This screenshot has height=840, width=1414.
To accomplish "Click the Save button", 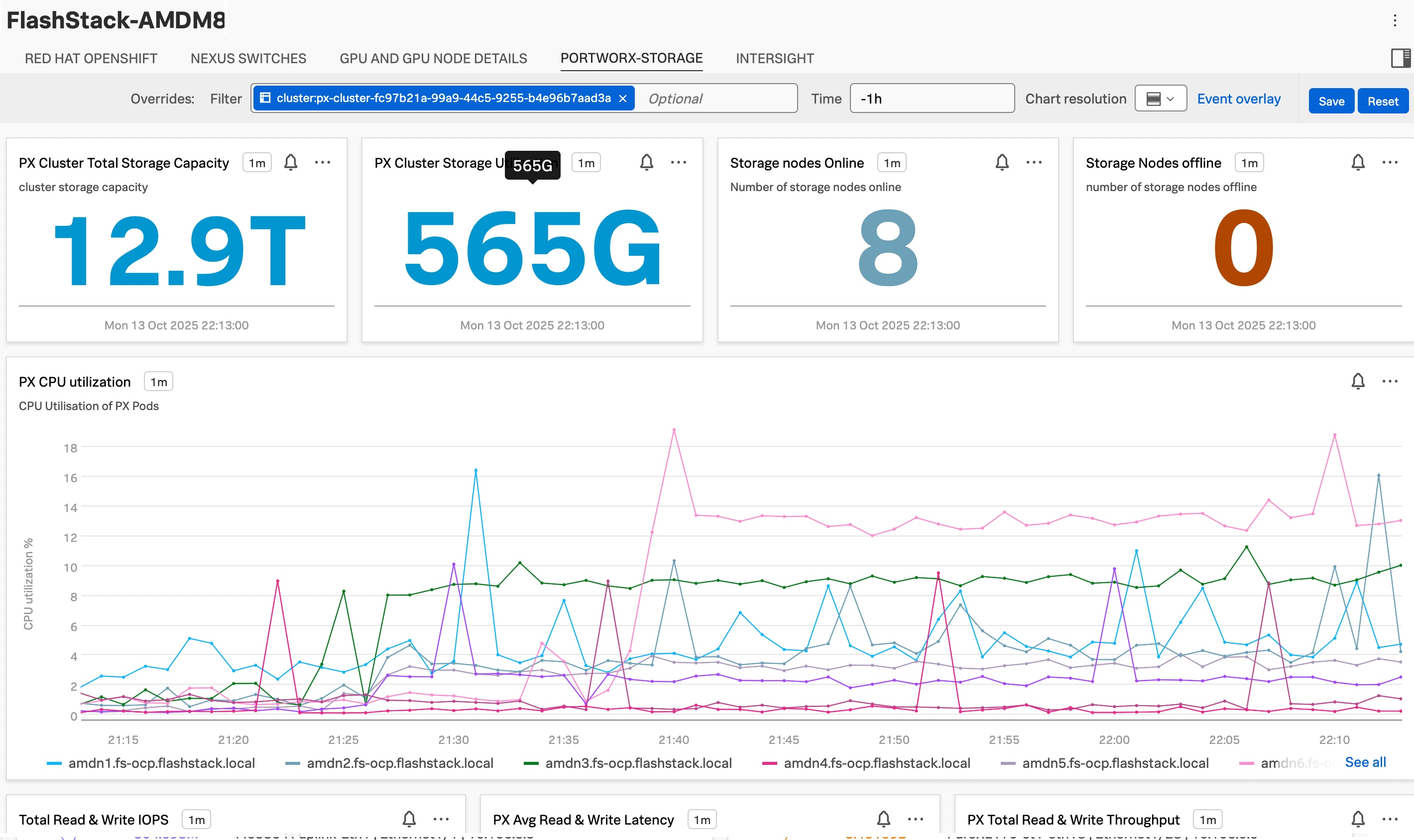I will pyautogui.click(x=1330, y=101).
